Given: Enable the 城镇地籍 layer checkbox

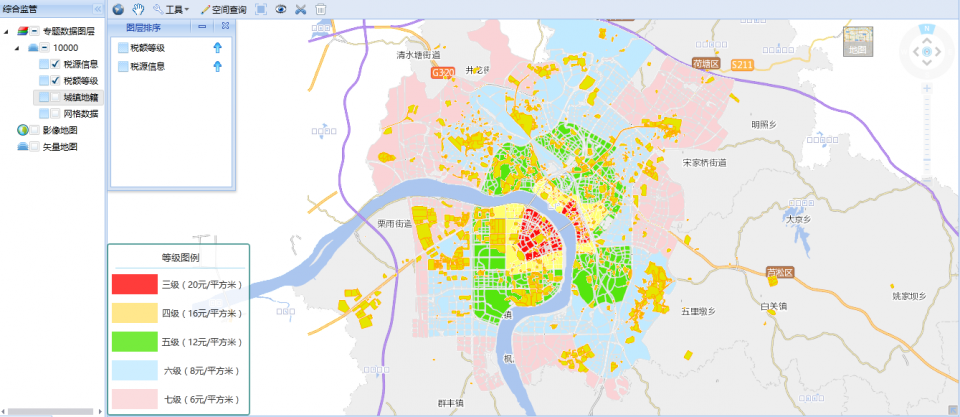Looking at the screenshot, I should (x=56, y=97).
